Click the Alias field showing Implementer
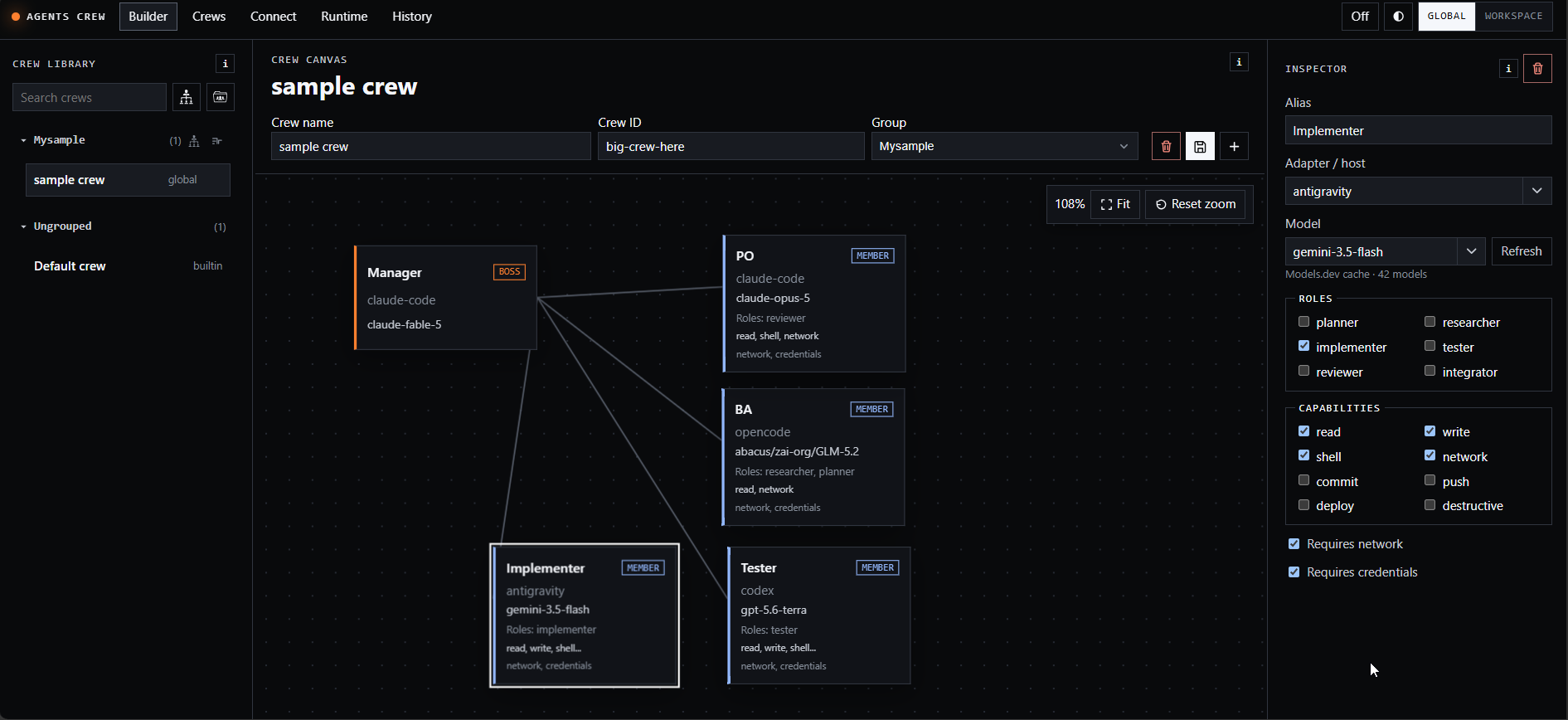 pyautogui.click(x=1418, y=130)
